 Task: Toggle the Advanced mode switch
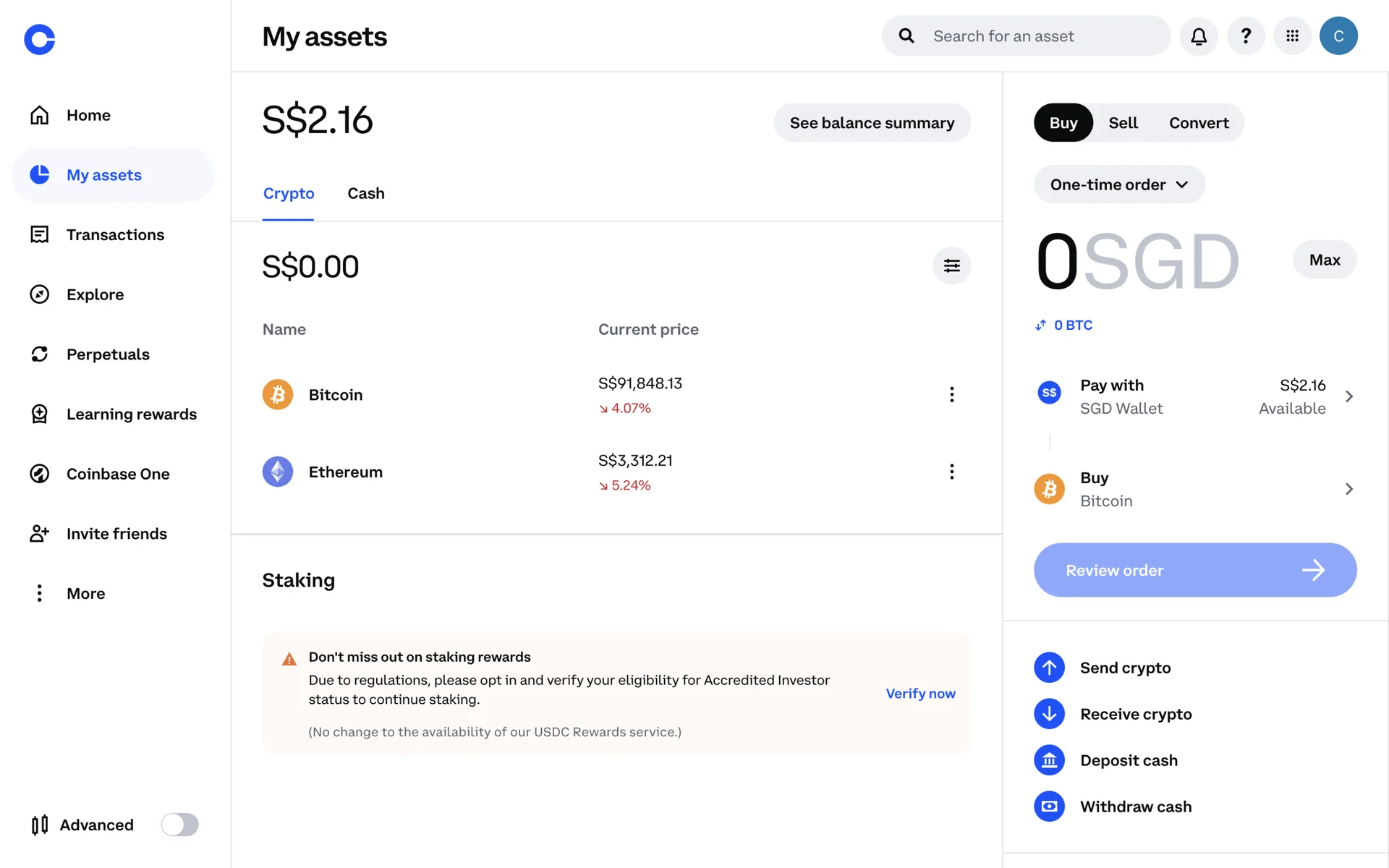[179, 825]
